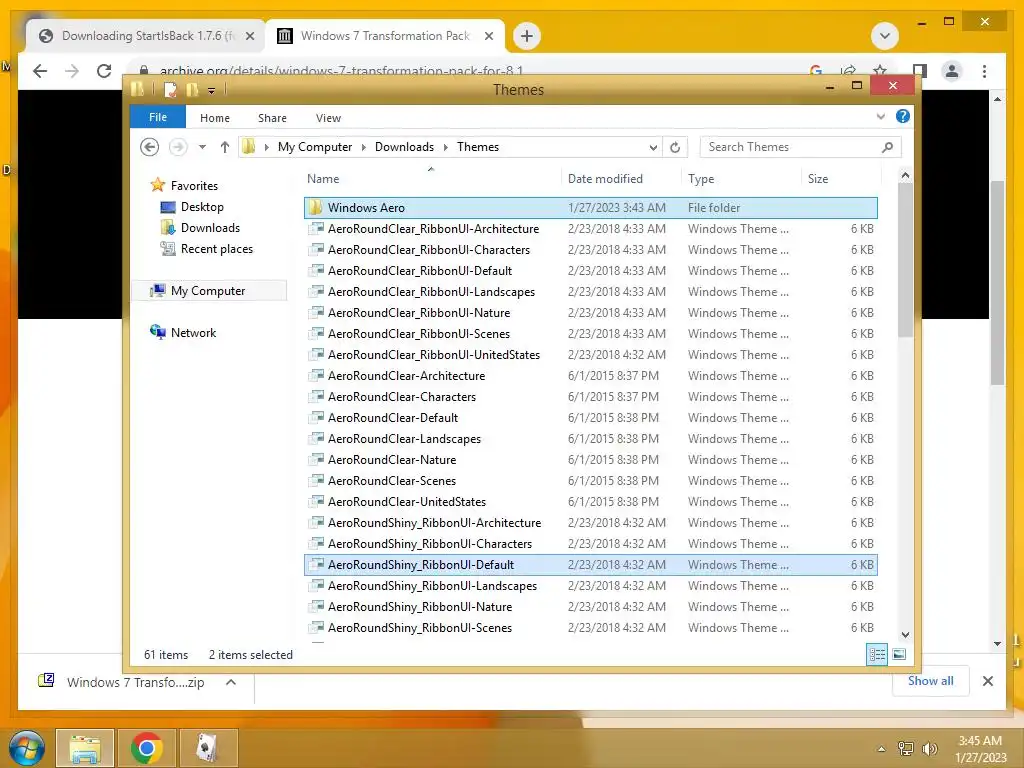Select AeroRoundClear_RibbonUI-Landscapes theme file
Viewport: 1024px width, 768px height.
[x=590, y=292]
